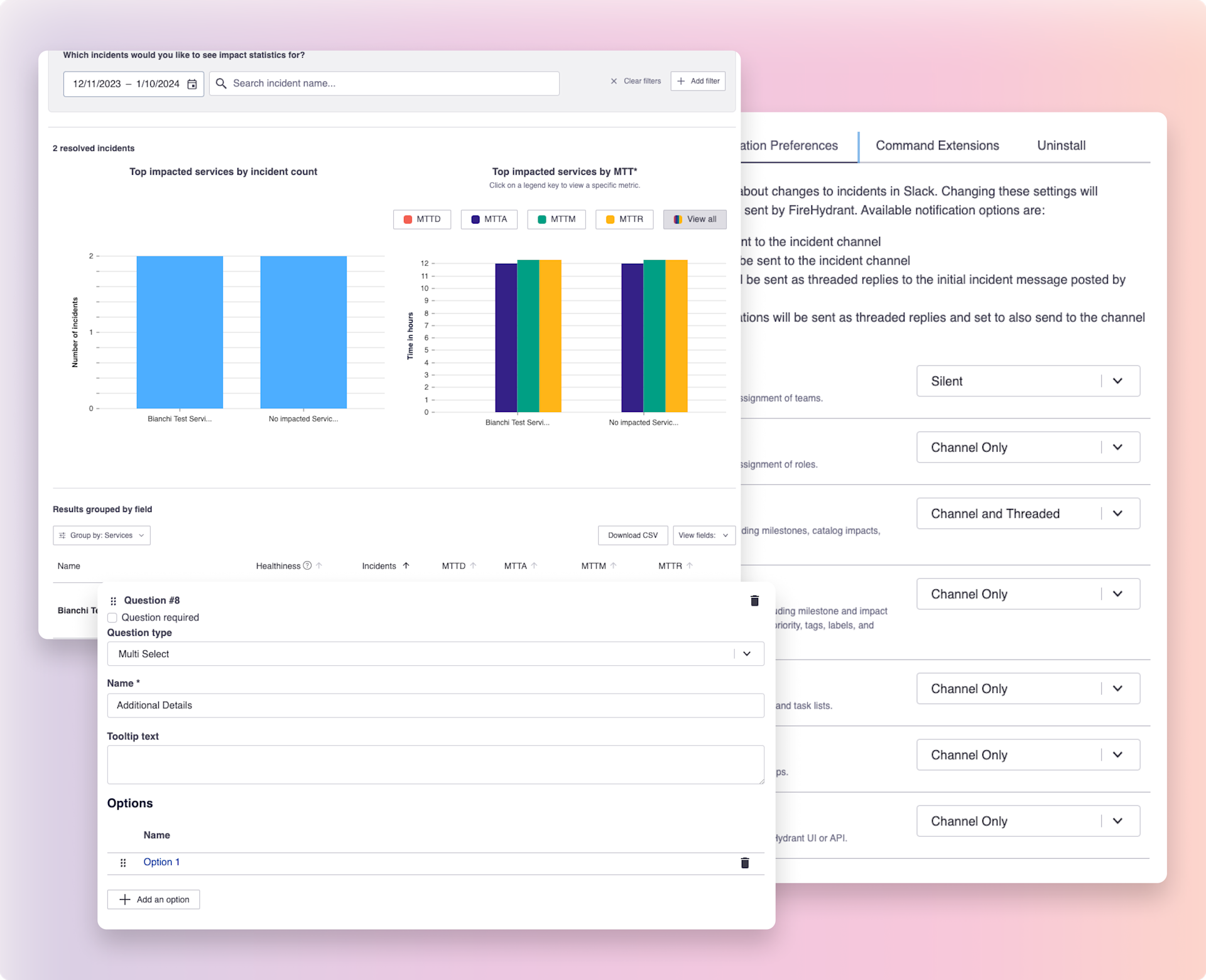
Task: Toggle the Question required checkbox
Action: (x=112, y=618)
